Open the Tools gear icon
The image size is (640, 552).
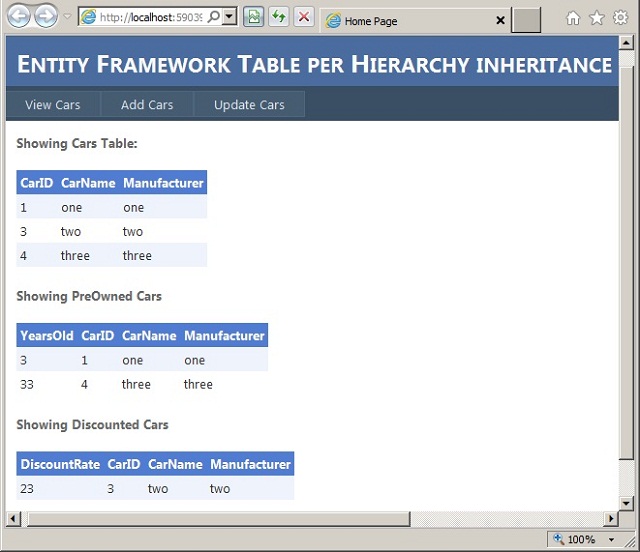620,18
